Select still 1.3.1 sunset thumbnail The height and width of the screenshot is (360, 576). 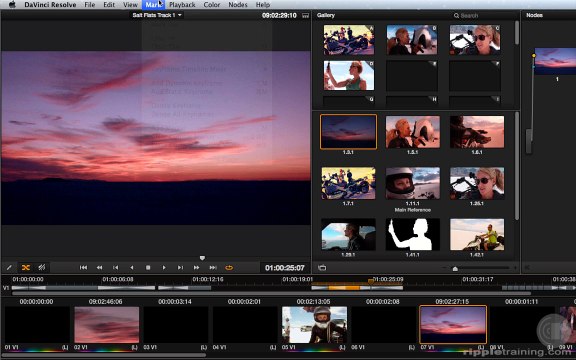click(x=348, y=132)
